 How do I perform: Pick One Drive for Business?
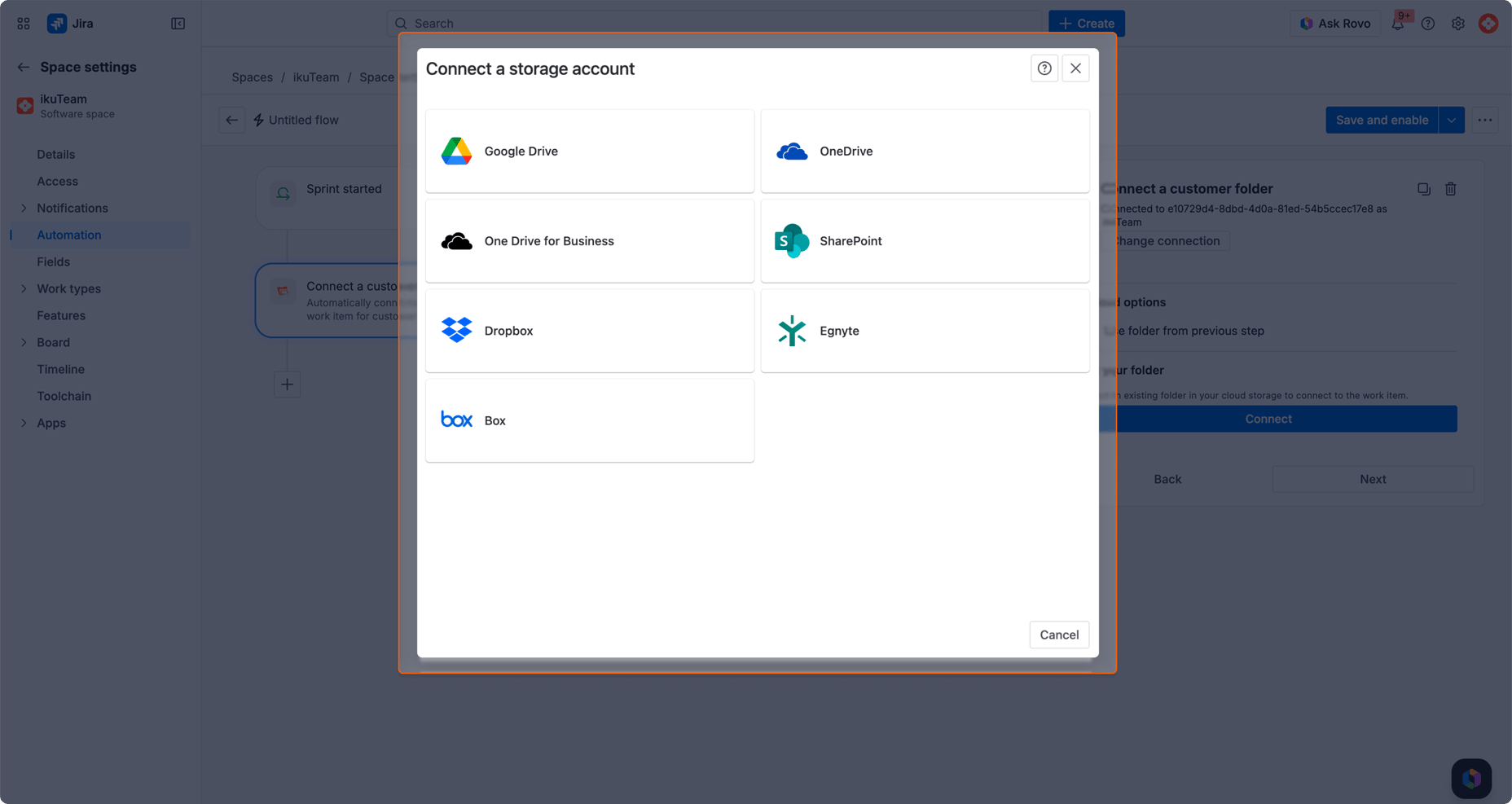[x=590, y=241]
